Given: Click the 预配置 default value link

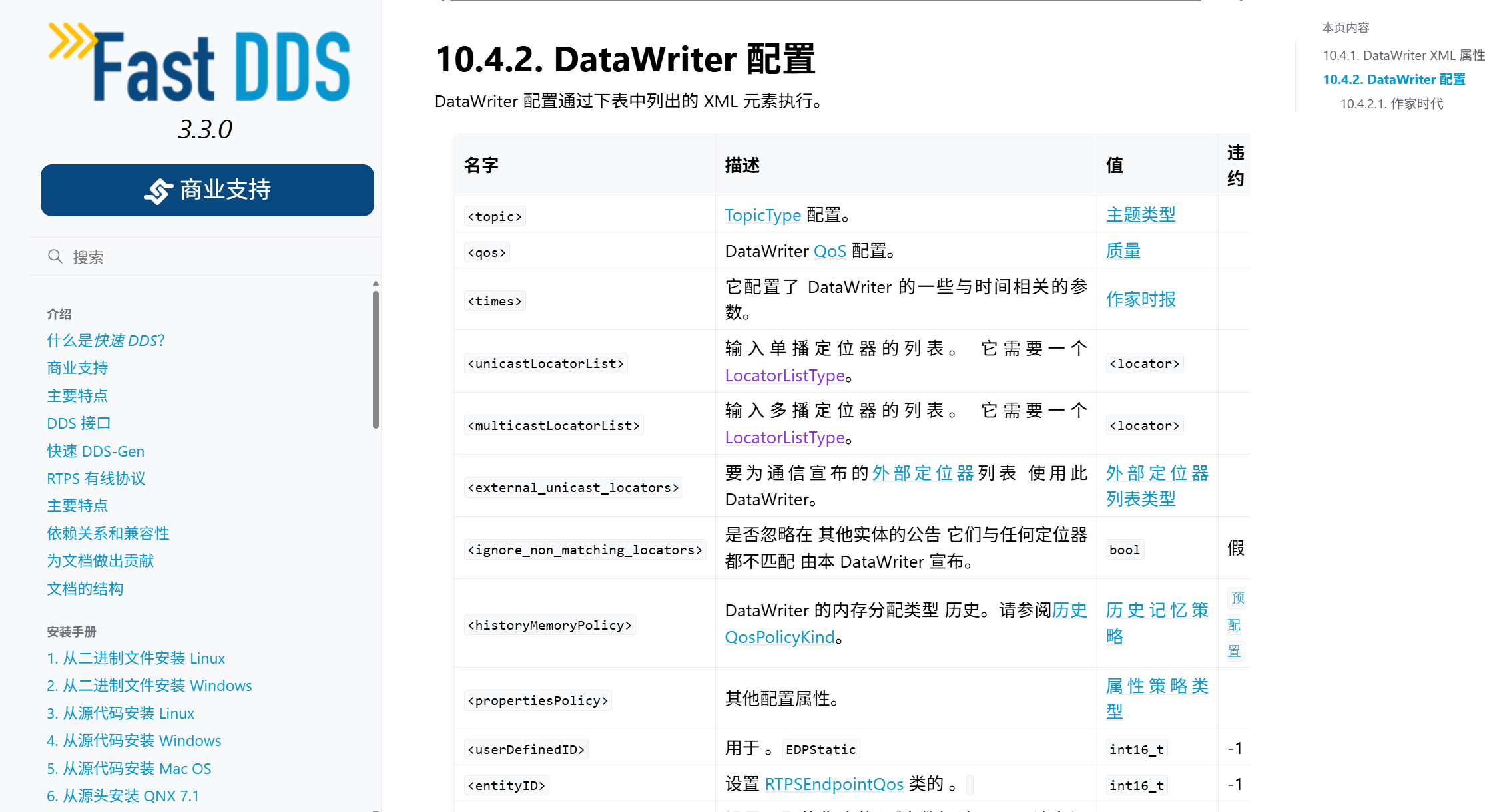Looking at the screenshot, I should pyautogui.click(x=1235, y=624).
